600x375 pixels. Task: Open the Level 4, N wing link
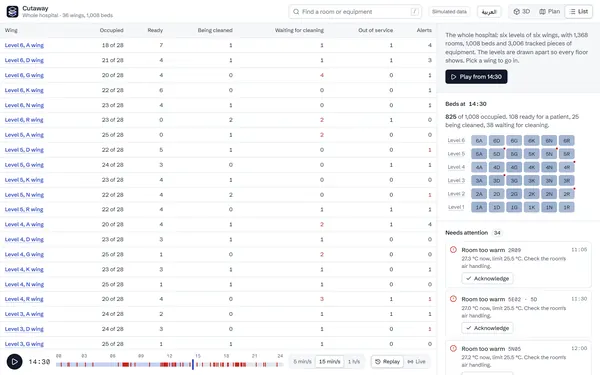(24, 284)
